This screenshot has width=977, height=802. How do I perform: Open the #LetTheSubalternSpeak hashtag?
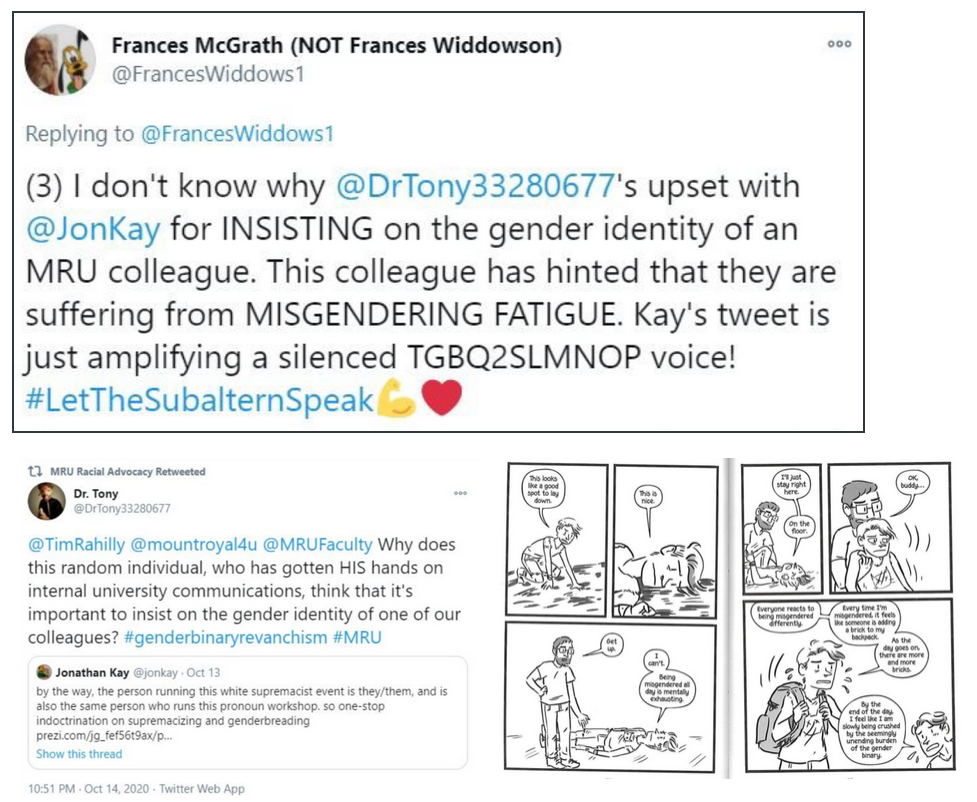tap(199, 400)
